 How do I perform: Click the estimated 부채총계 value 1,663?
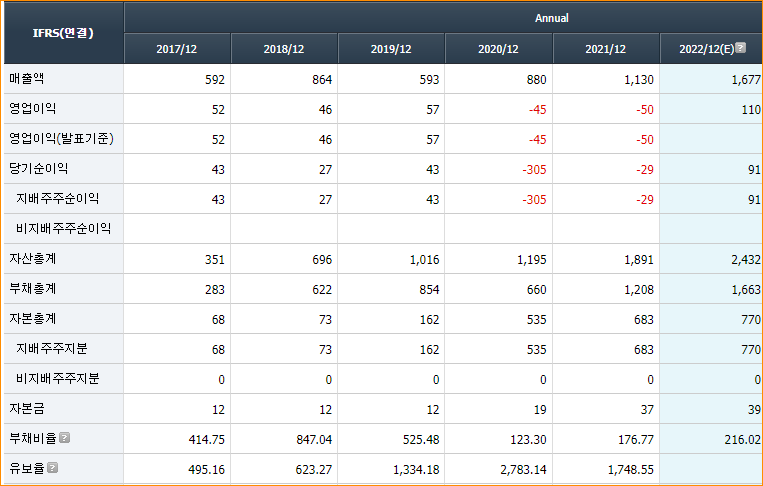pos(746,290)
